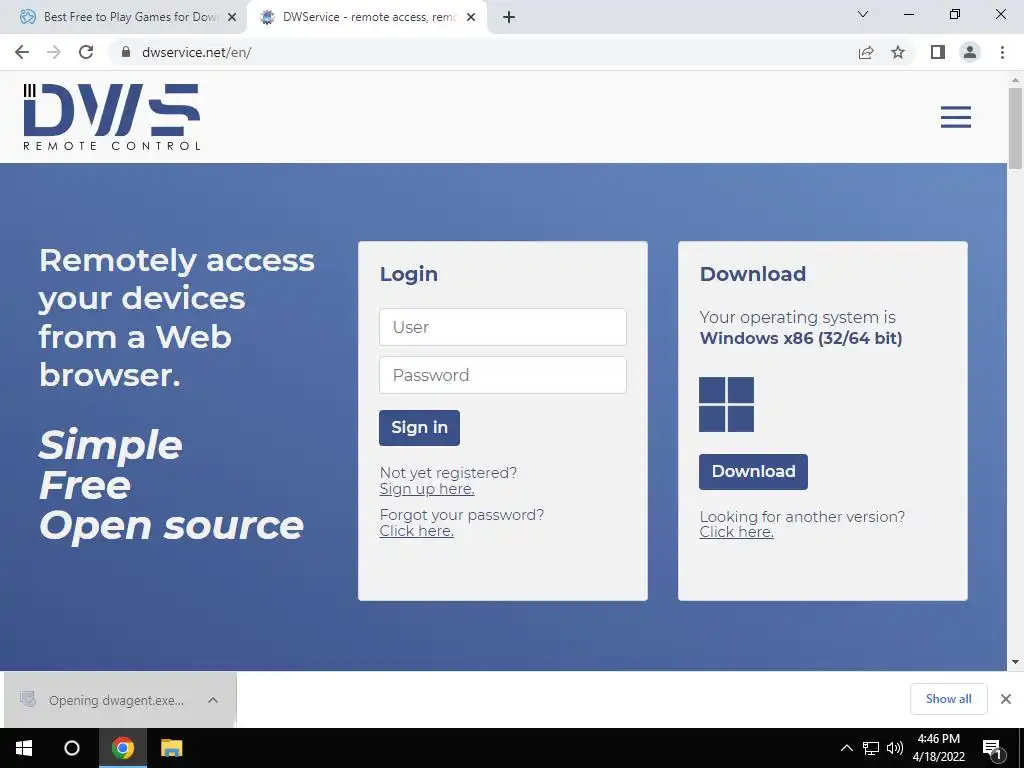Show all downloads
Screen dimensions: 1024x768
coord(948,699)
